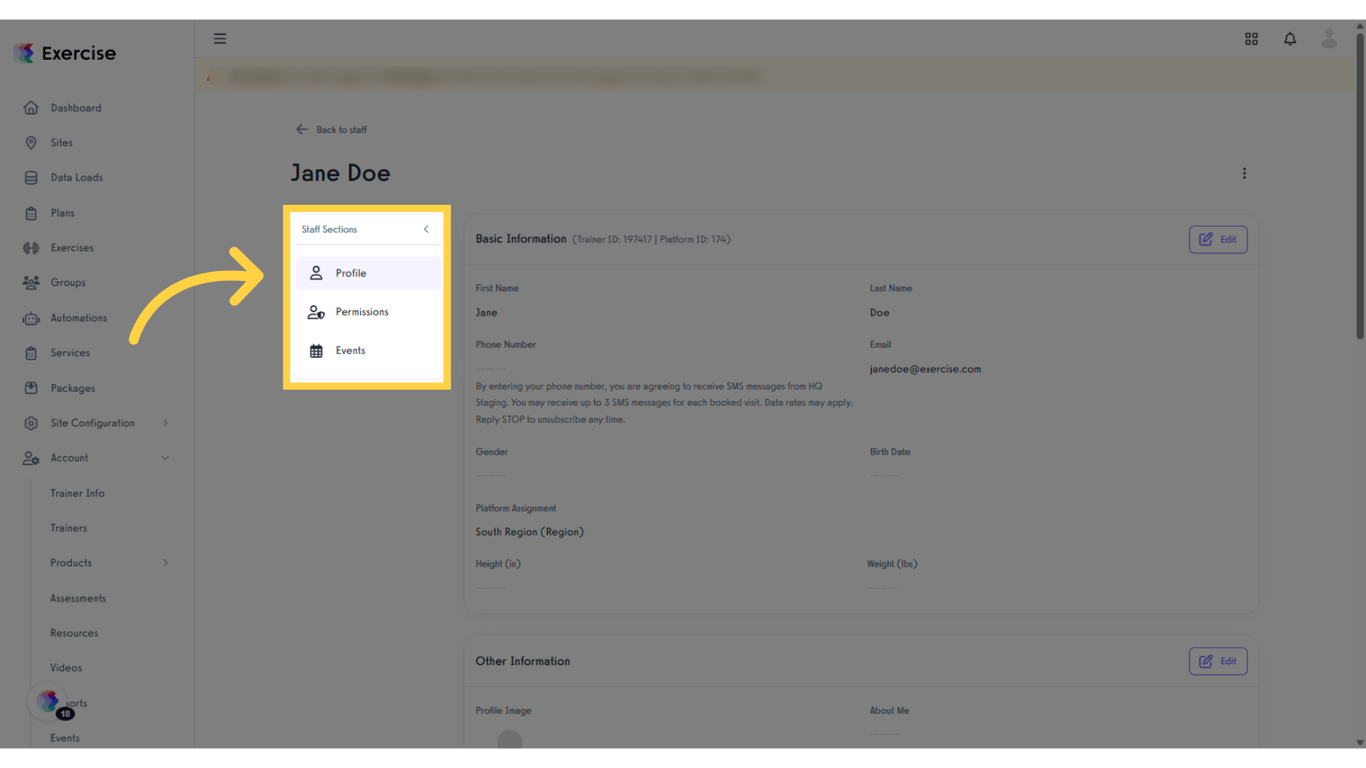Image resolution: width=1366 pixels, height=768 pixels.
Task: Click the Dashboard home icon
Action: (x=31, y=108)
